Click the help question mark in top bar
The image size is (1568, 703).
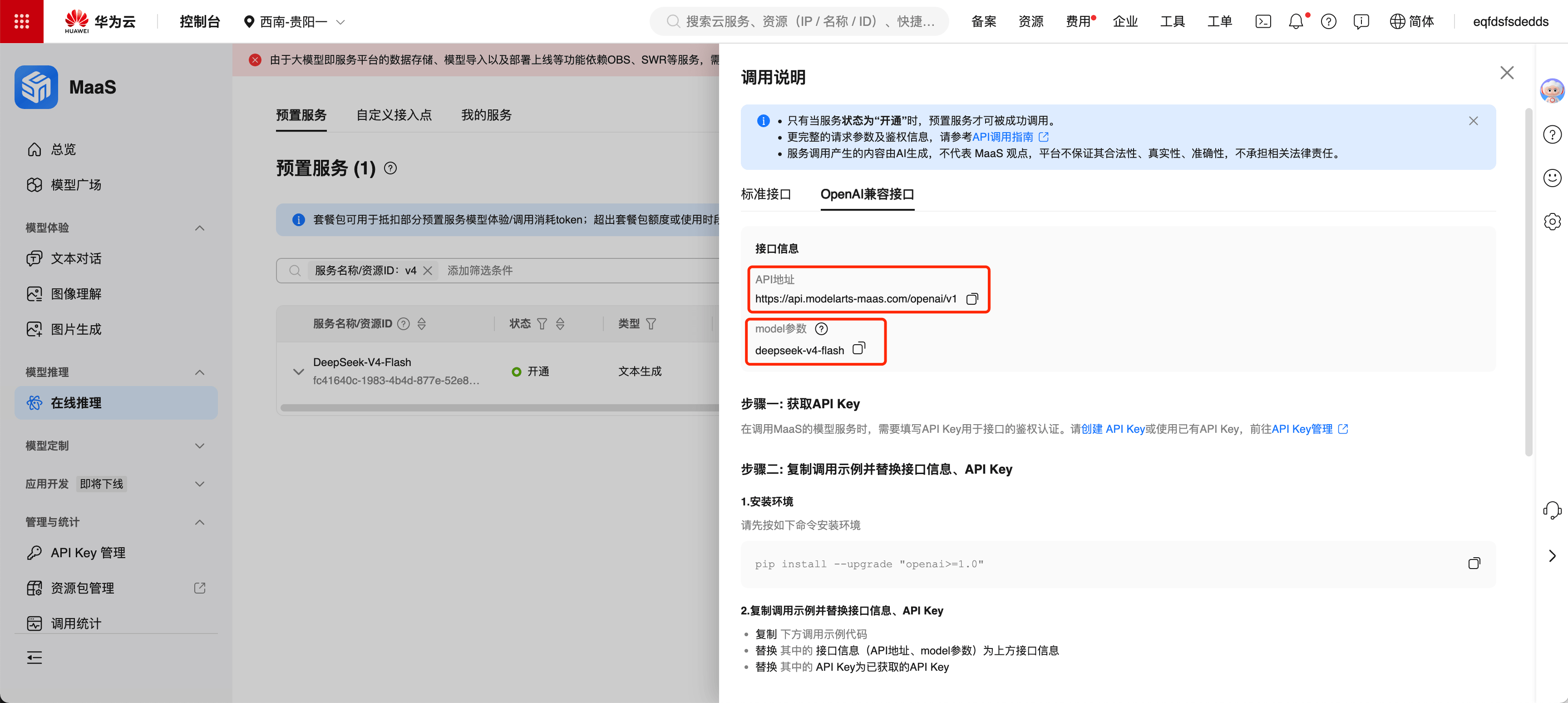(x=1329, y=22)
